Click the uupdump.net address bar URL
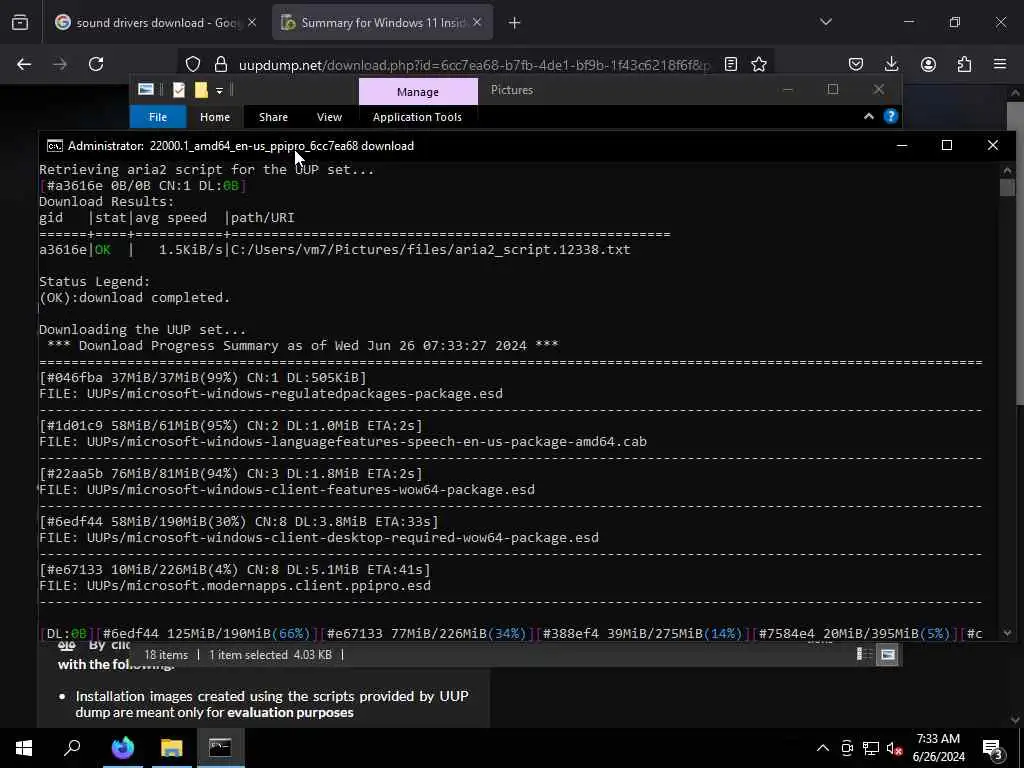The width and height of the screenshot is (1024, 768). pos(474,65)
